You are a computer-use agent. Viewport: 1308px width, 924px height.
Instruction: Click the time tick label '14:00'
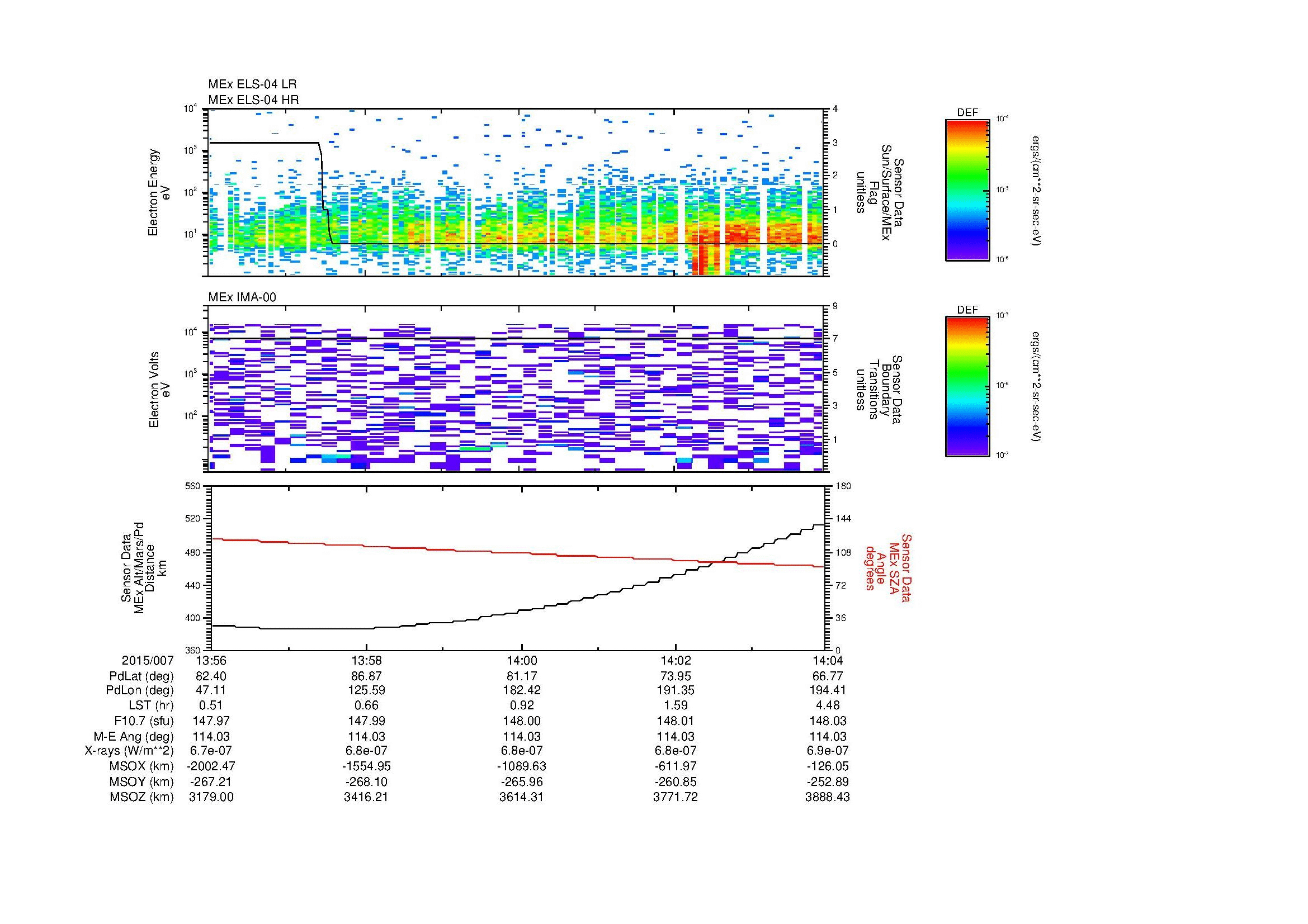point(521,660)
